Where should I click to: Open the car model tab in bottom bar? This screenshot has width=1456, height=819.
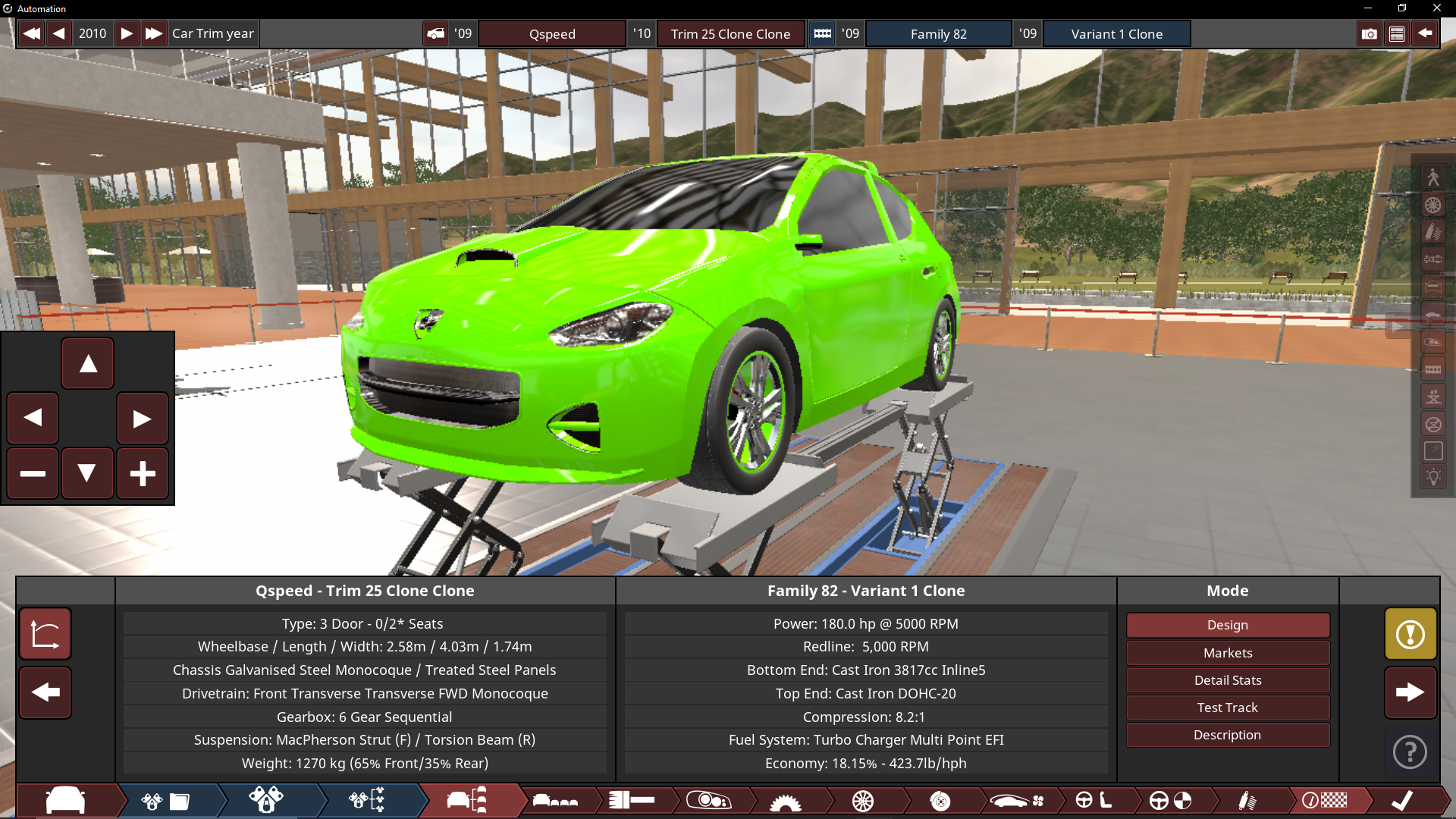pos(67,801)
